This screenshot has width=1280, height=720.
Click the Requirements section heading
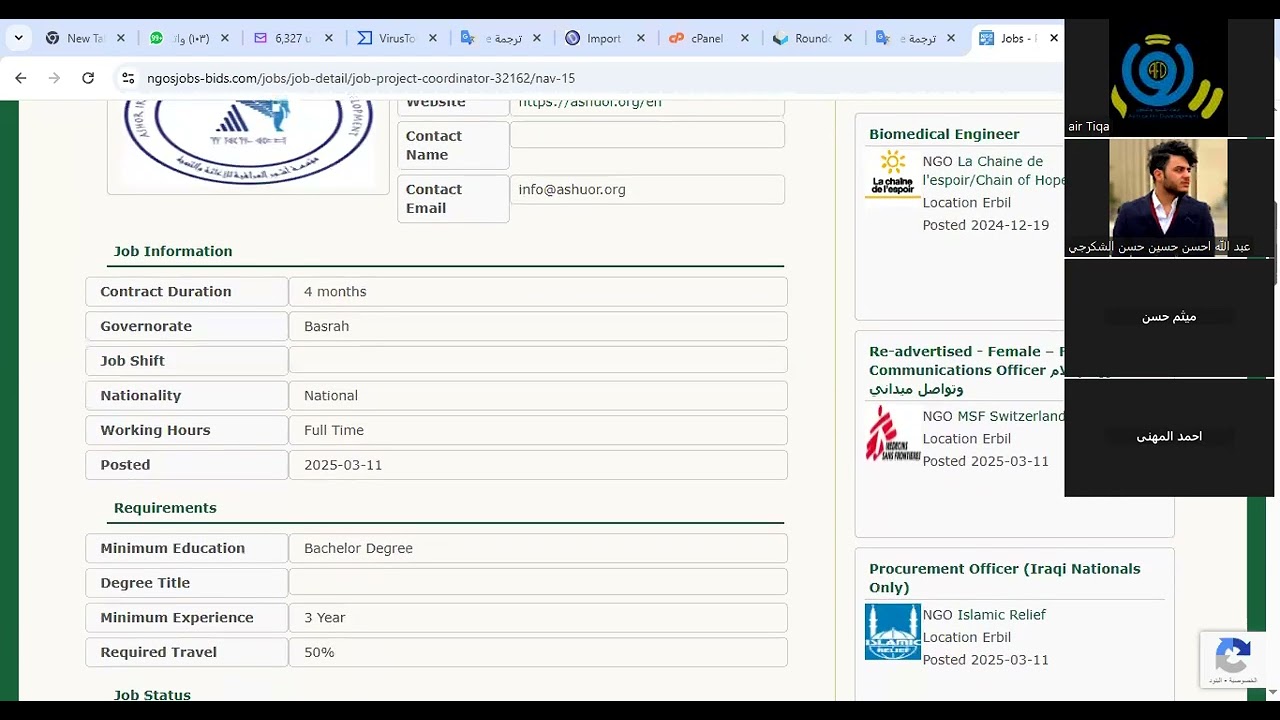165,508
